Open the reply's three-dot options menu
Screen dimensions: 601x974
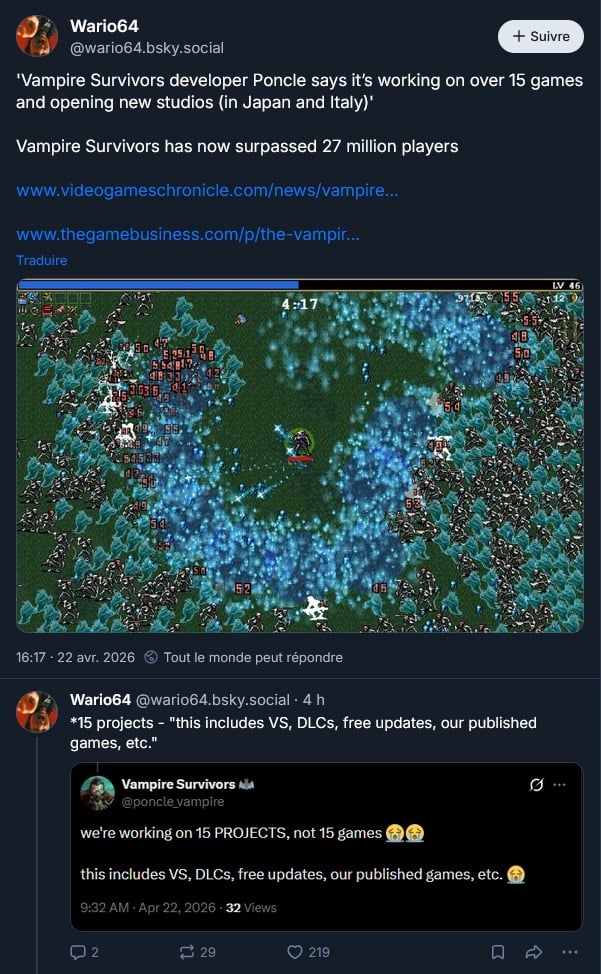(x=569, y=952)
